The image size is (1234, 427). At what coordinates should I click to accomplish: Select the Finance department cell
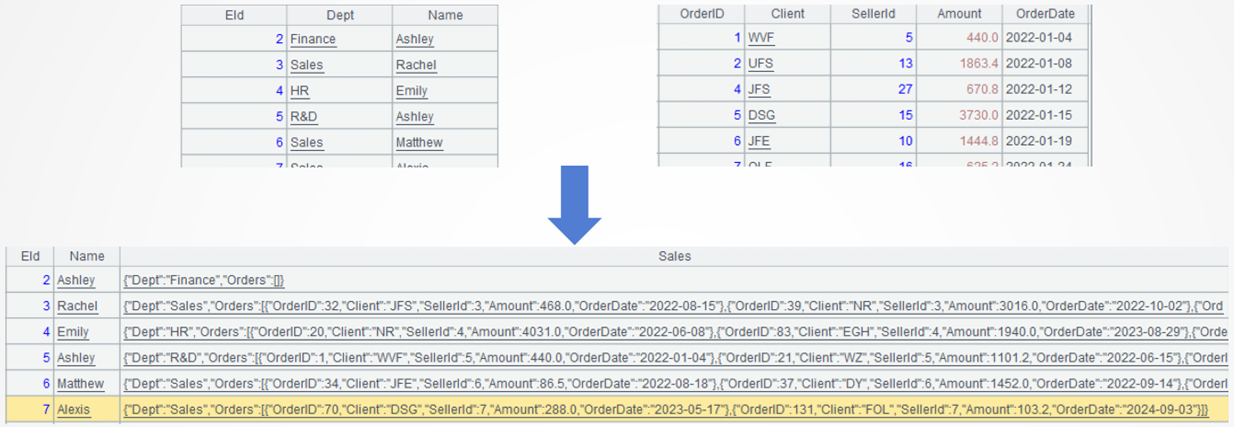click(313, 39)
